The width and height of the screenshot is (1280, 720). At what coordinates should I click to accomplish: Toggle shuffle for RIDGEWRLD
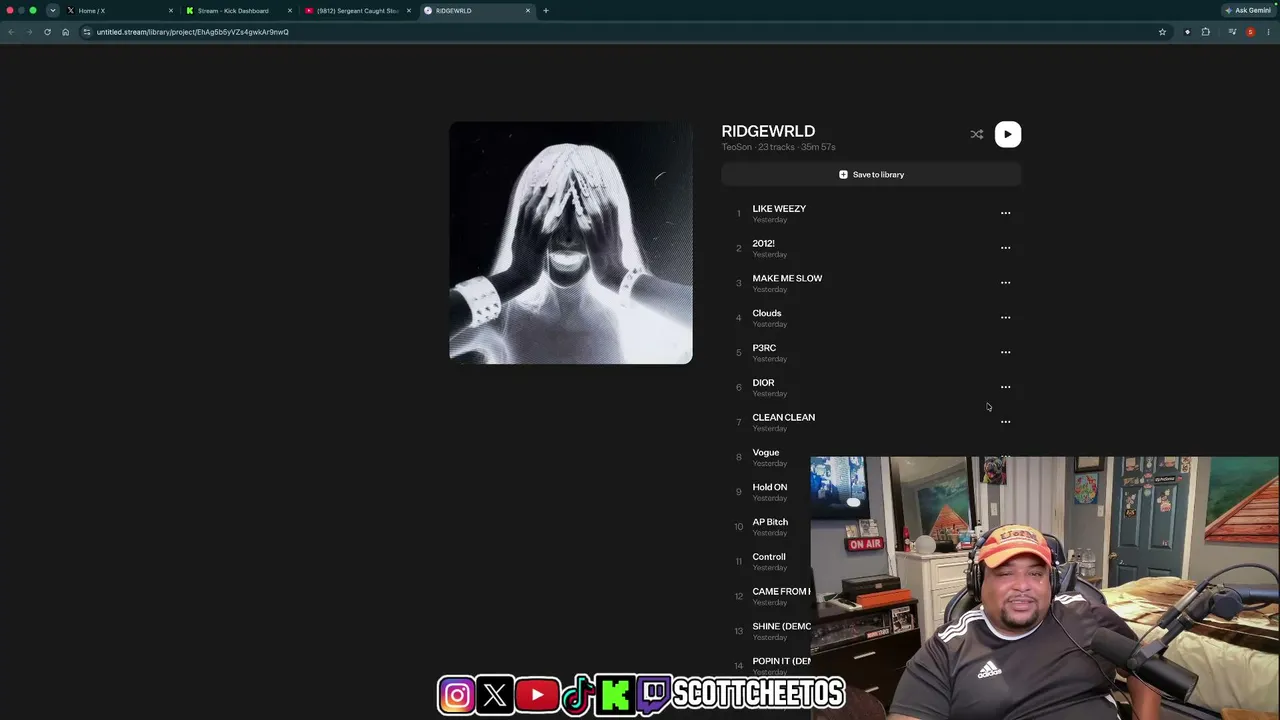[977, 134]
